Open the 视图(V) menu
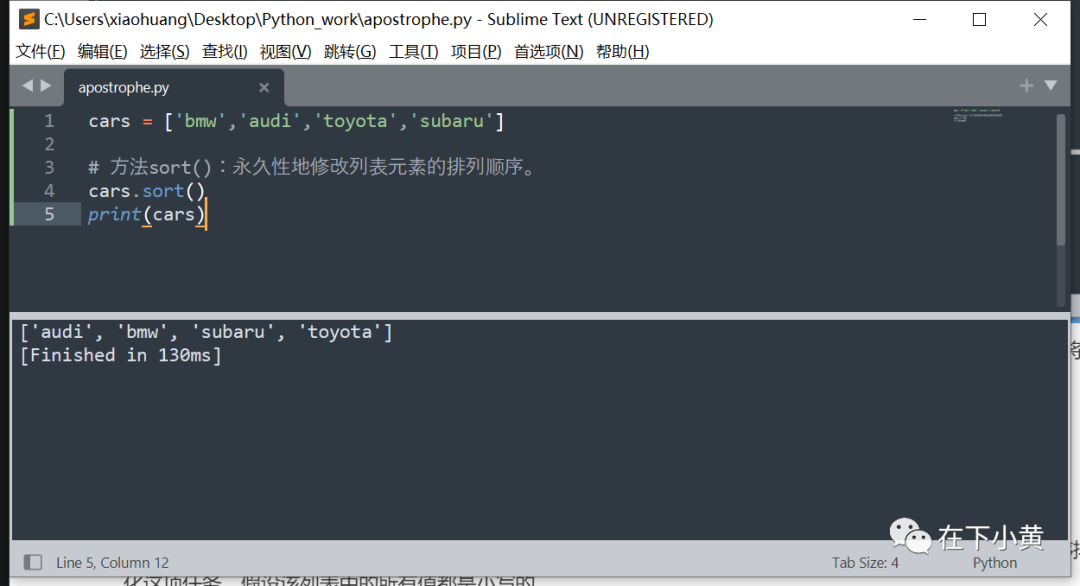This screenshot has height=586, width=1080. click(285, 52)
